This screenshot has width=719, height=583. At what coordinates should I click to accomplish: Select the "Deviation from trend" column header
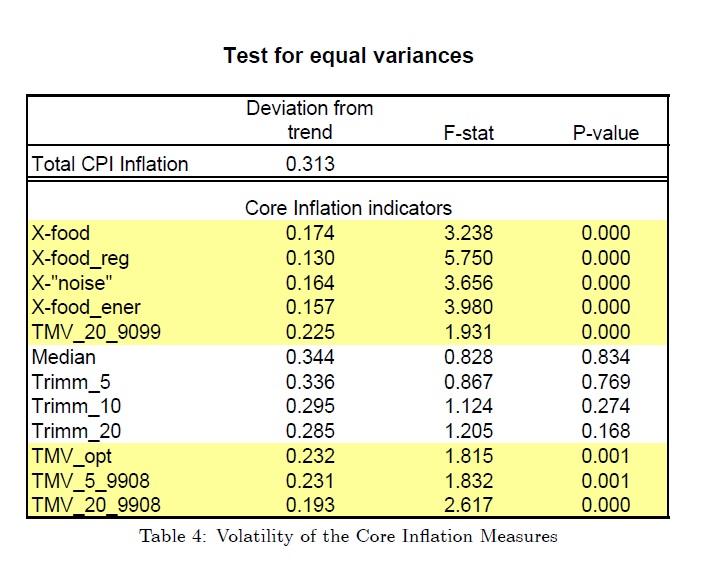click(310, 120)
